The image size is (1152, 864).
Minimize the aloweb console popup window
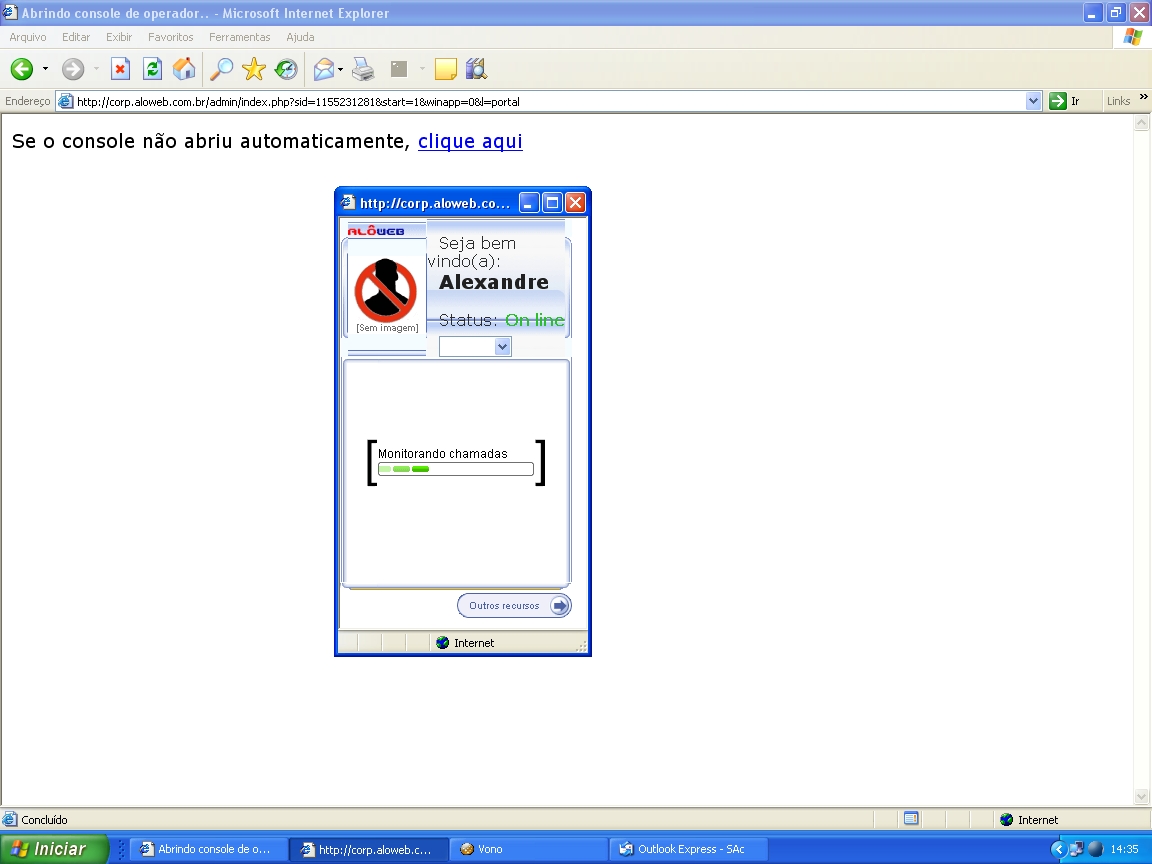pyautogui.click(x=529, y=203)
